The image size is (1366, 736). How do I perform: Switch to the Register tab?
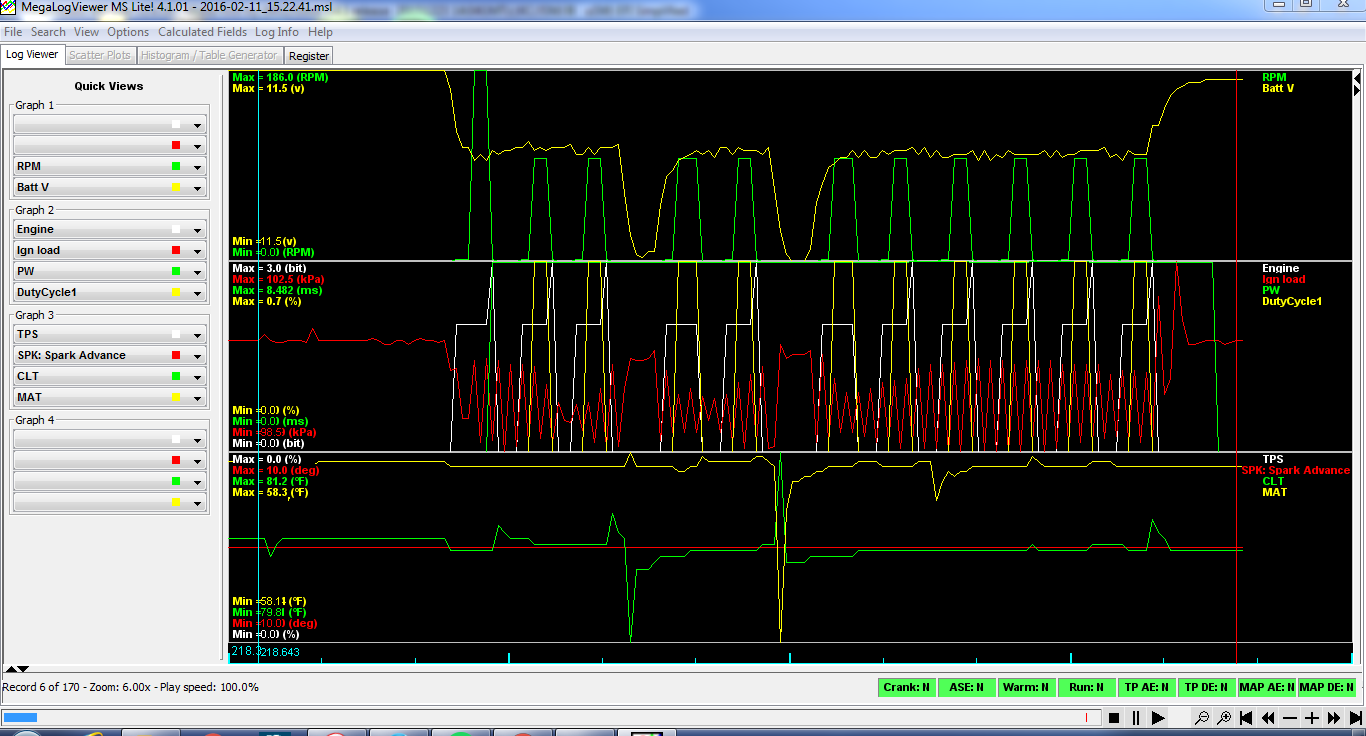[x=308, y=56]
